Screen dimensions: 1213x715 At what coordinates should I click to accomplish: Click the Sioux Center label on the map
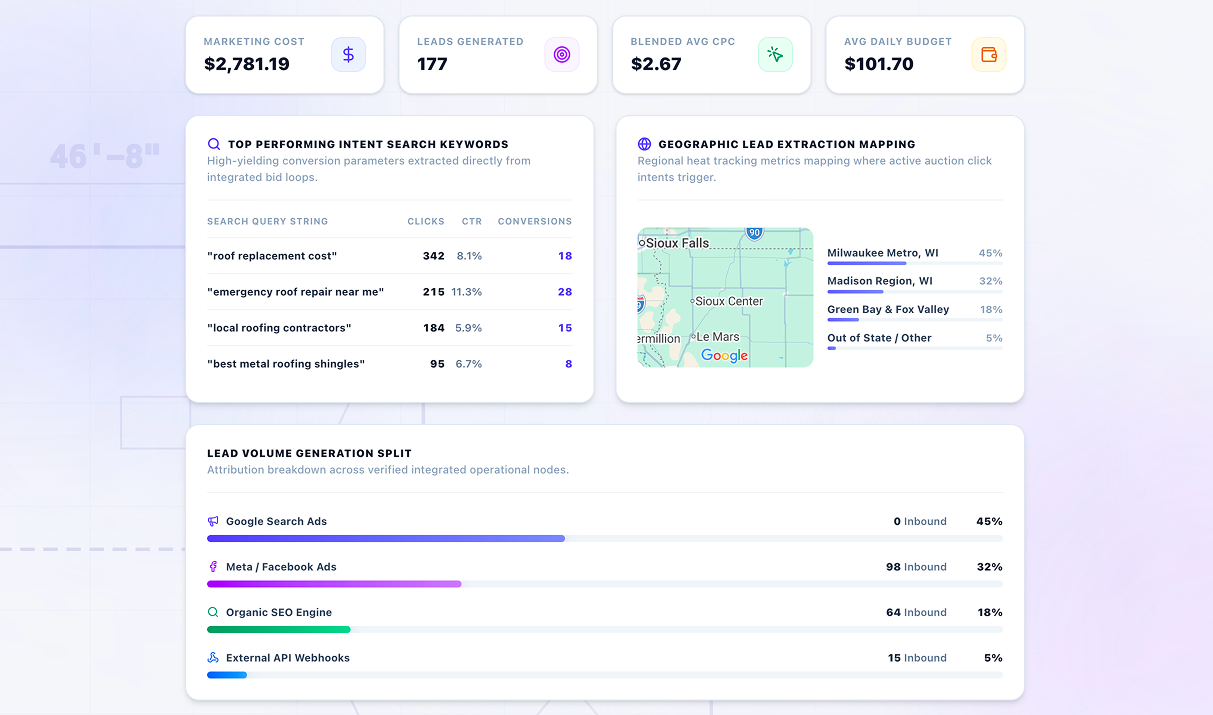point(729,301)
